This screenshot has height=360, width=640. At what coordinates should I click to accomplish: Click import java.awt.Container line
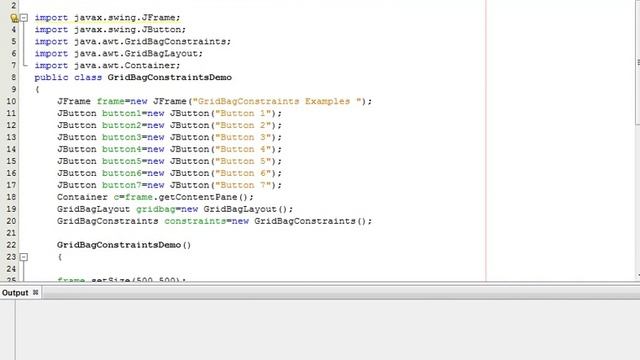coord(107,65)
